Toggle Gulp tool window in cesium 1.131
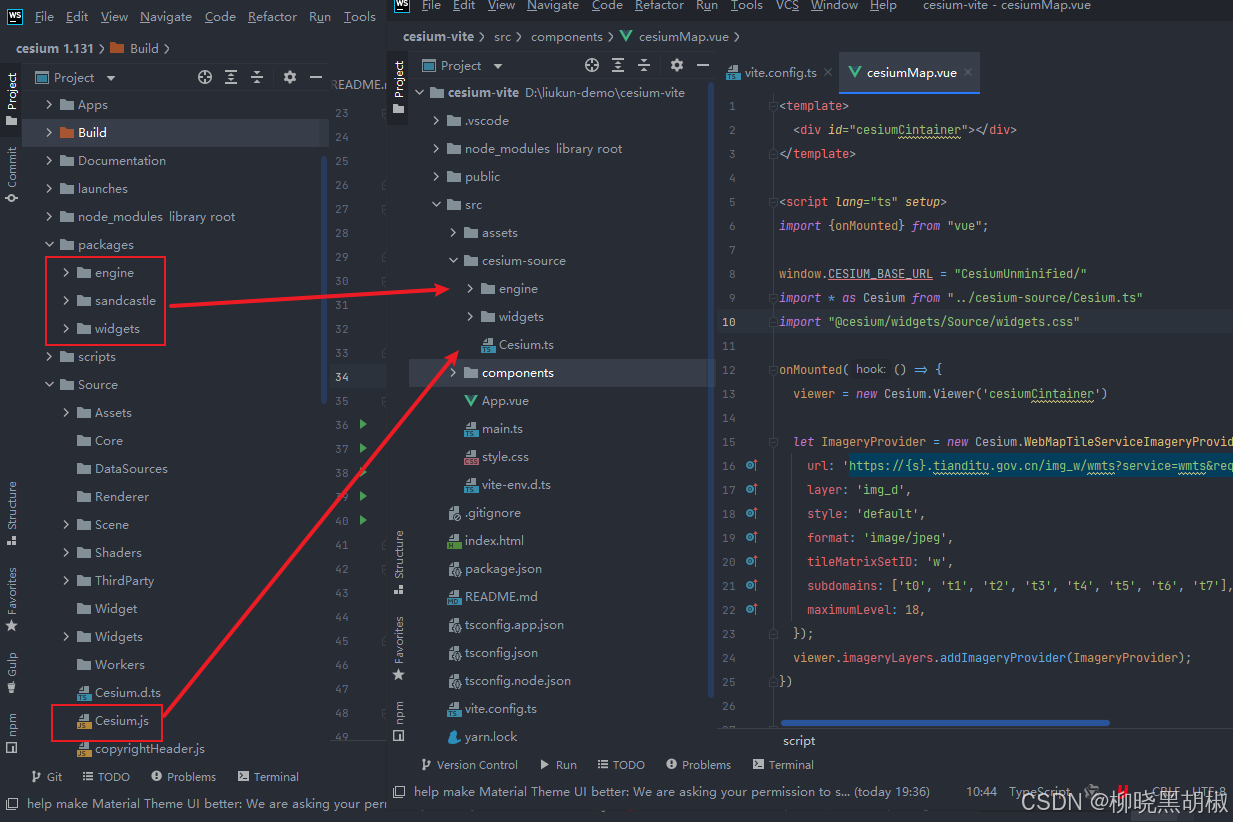1233x822 pixels. [x=12, y=672]
